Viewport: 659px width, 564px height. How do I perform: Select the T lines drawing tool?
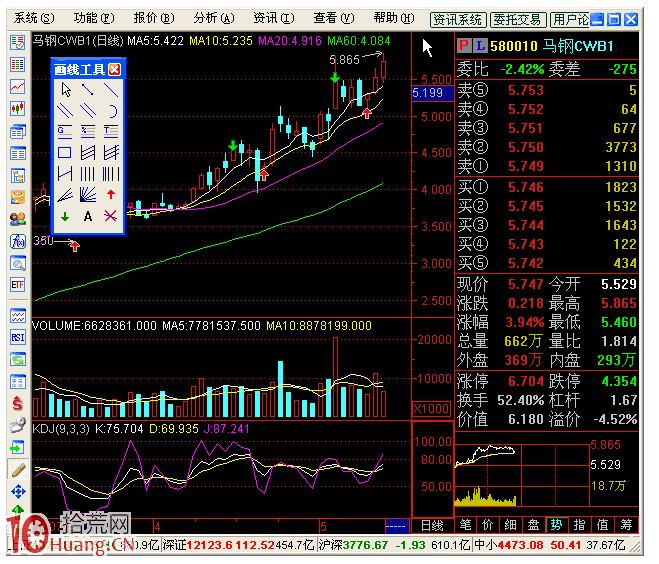point(111,132)
